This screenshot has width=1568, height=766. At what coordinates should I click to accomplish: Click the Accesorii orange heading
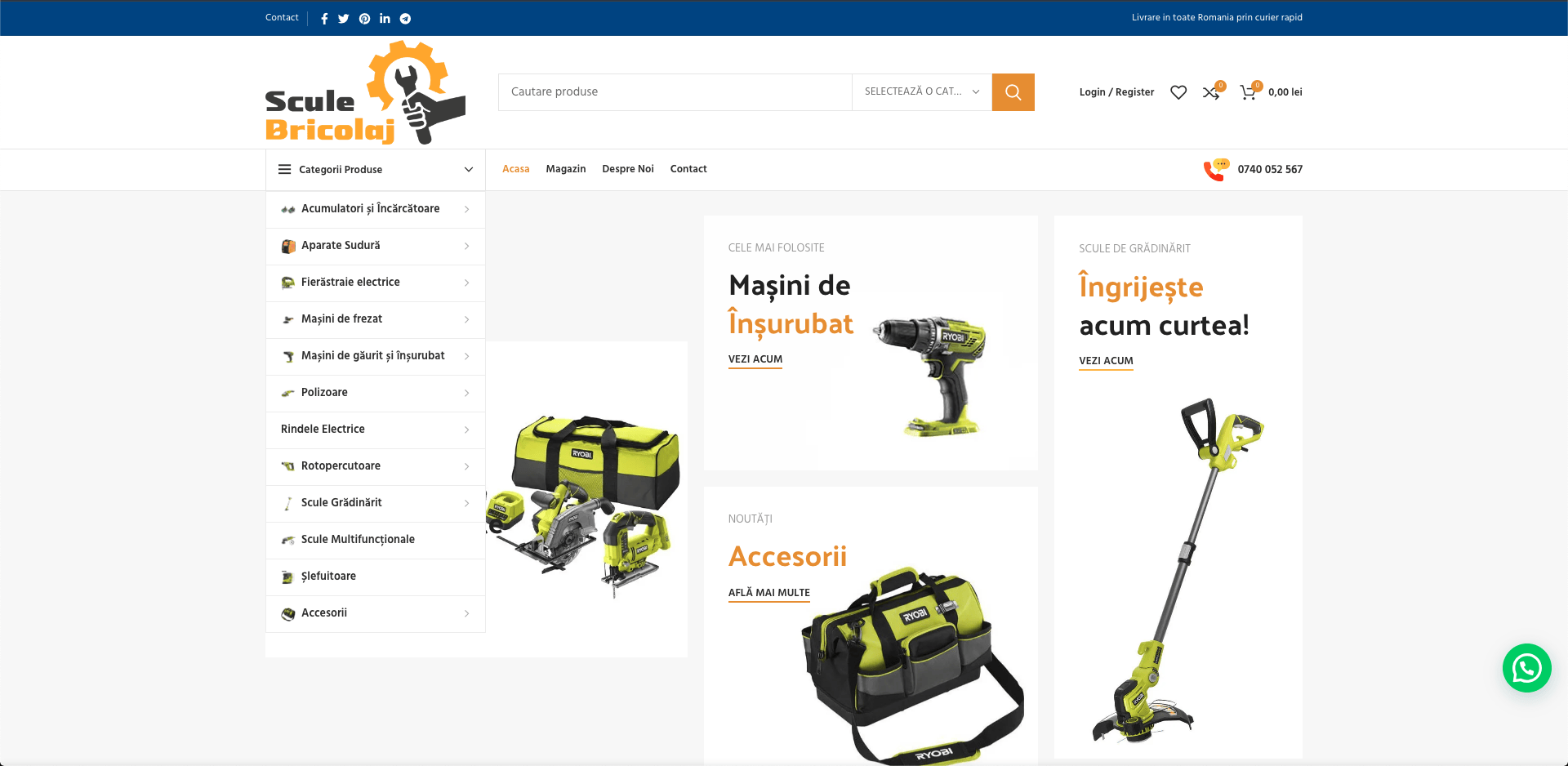(x=787, y=557)
